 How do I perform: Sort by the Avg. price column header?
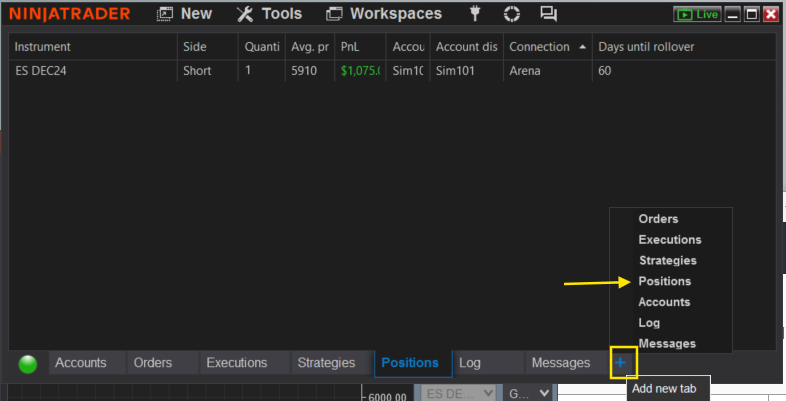point(310,47)
